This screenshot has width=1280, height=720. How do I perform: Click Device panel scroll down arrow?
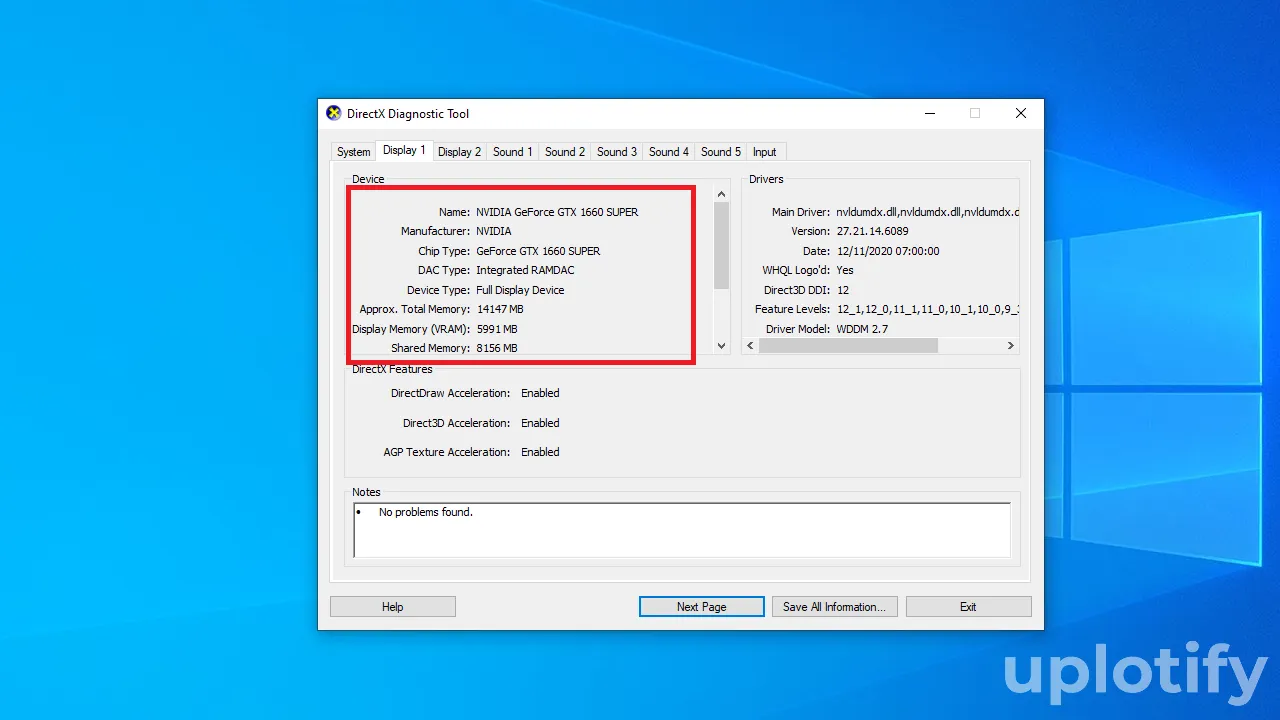coord(722,346)
